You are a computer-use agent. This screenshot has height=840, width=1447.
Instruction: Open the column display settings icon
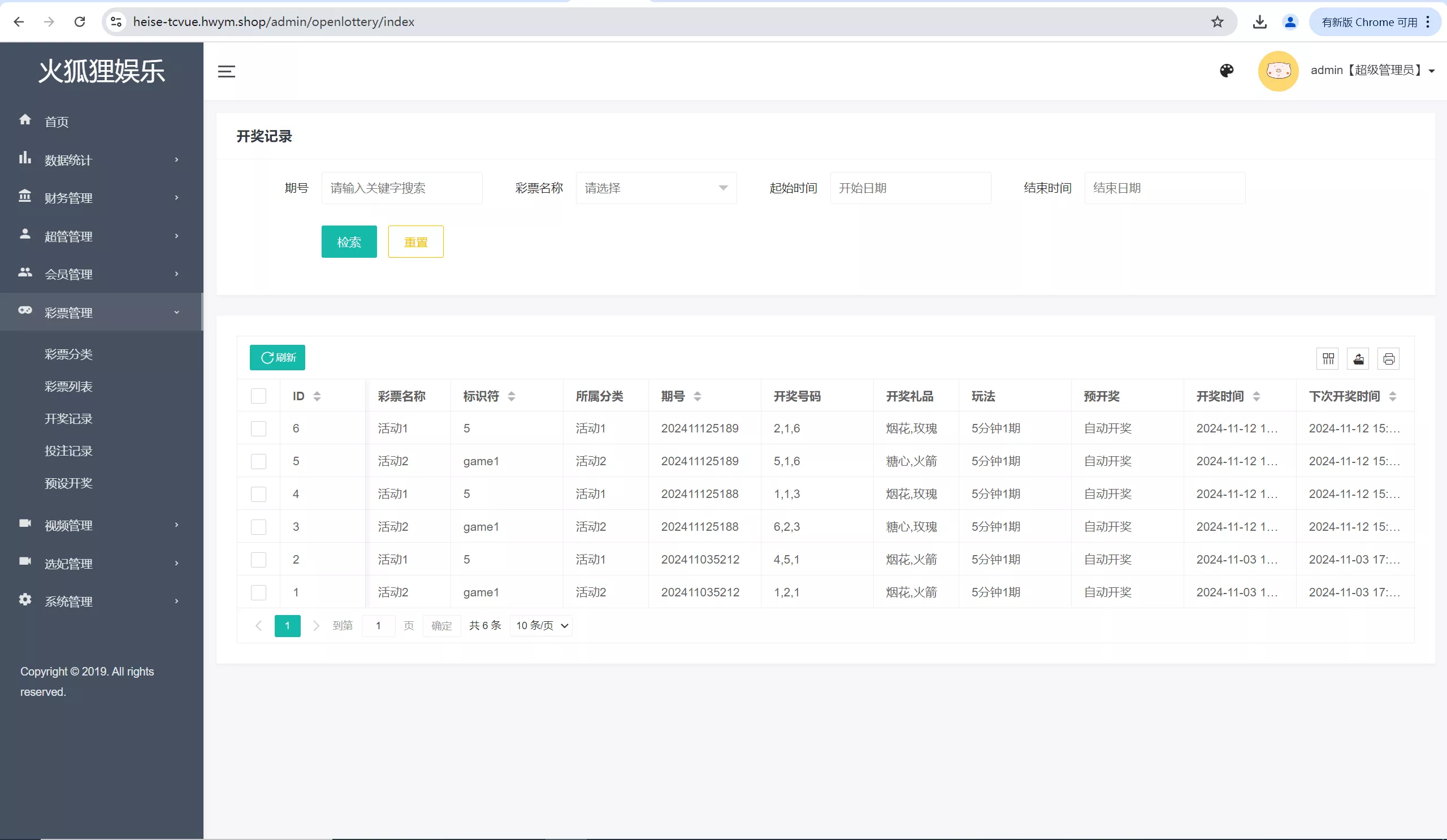point(1327,358)
